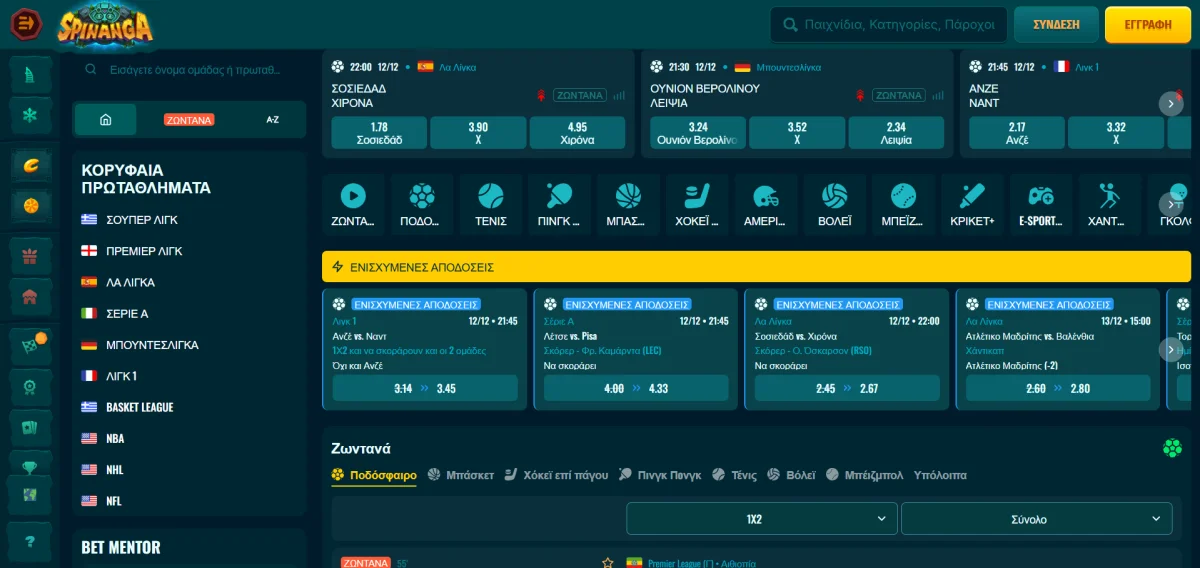Click the yellow C icon in the sidebar
The width and height of the screenshot is (1200, 568).
pyautogui.click(x=29, y=164)
